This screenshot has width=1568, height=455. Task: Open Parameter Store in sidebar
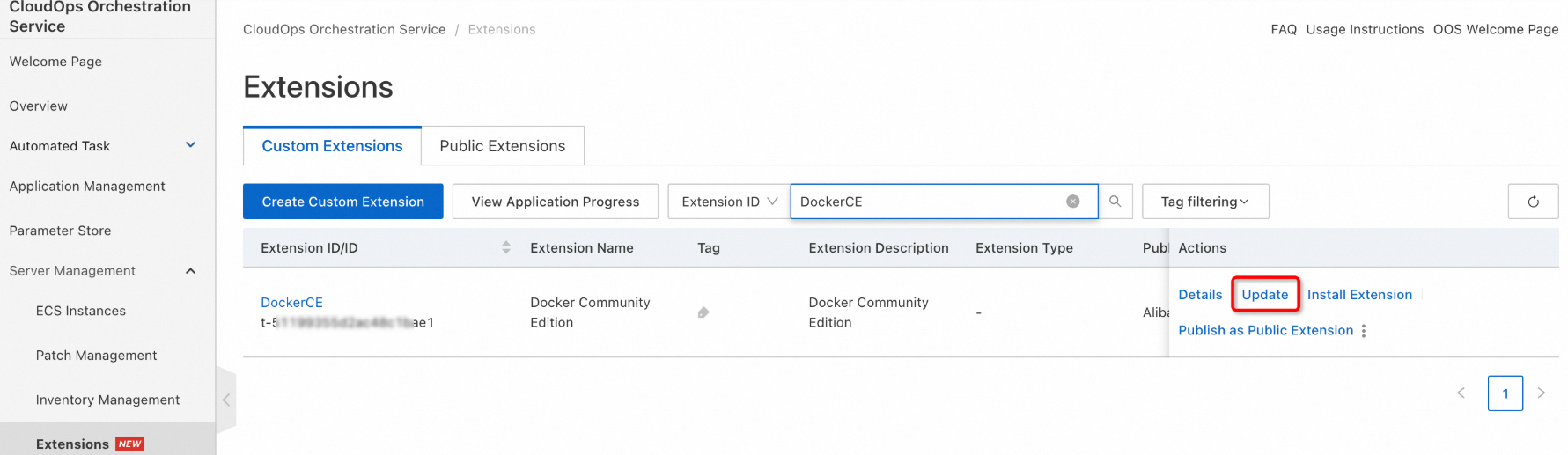(x=60, y=231)
